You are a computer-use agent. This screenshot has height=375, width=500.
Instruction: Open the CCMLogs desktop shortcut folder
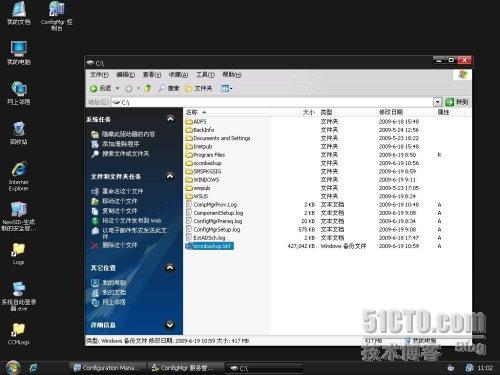[x=19, y=334]
